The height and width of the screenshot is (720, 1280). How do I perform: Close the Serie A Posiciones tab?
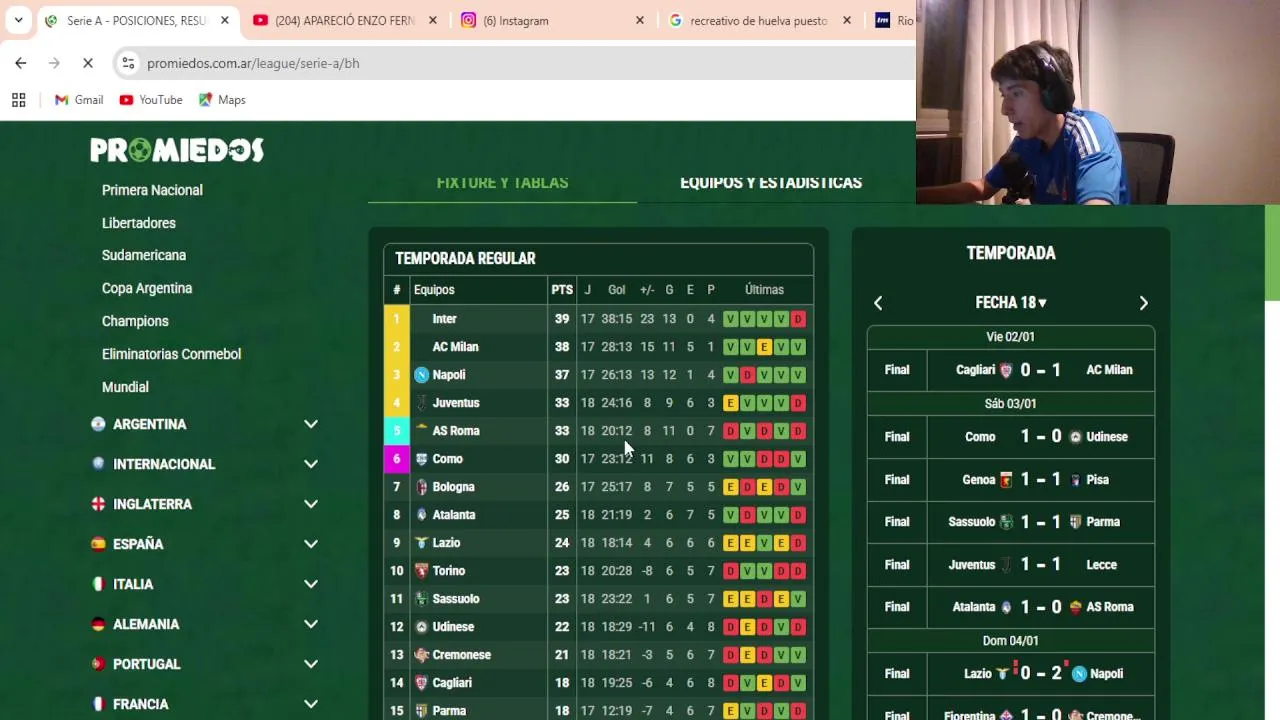click(224, 20)
